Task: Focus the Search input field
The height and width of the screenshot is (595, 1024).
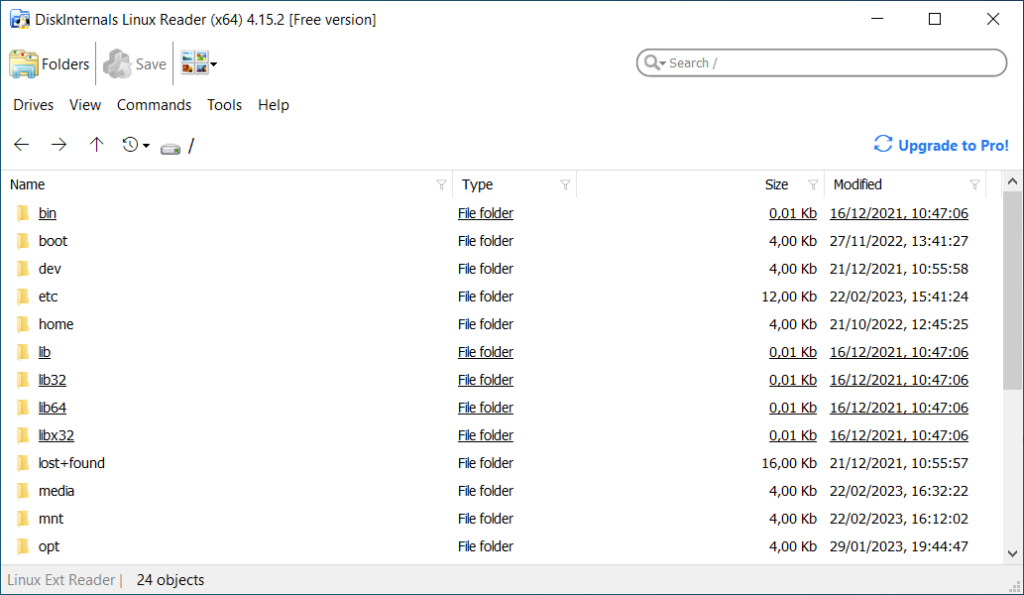Action: pos(822,63)
